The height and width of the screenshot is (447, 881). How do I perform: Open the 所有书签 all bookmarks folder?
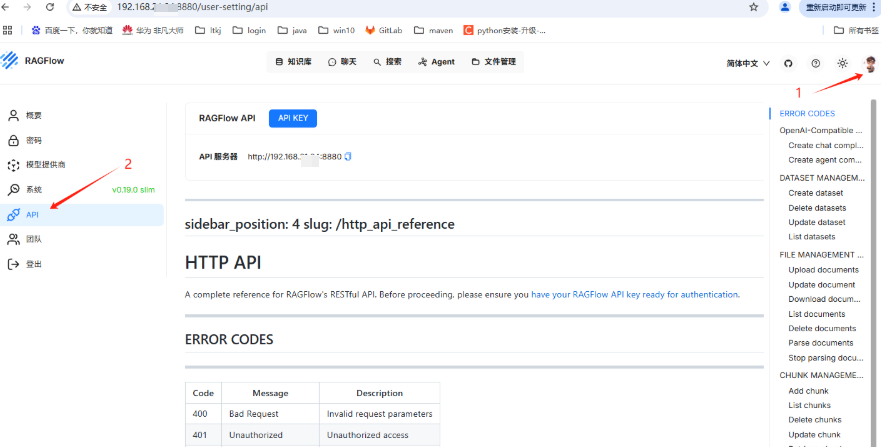click(856, 30)
